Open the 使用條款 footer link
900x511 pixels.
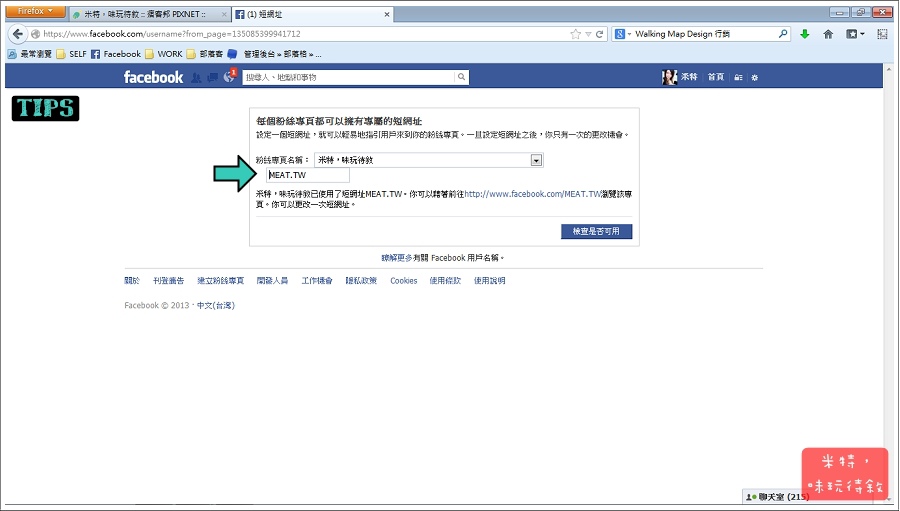[x=445, y=281]
